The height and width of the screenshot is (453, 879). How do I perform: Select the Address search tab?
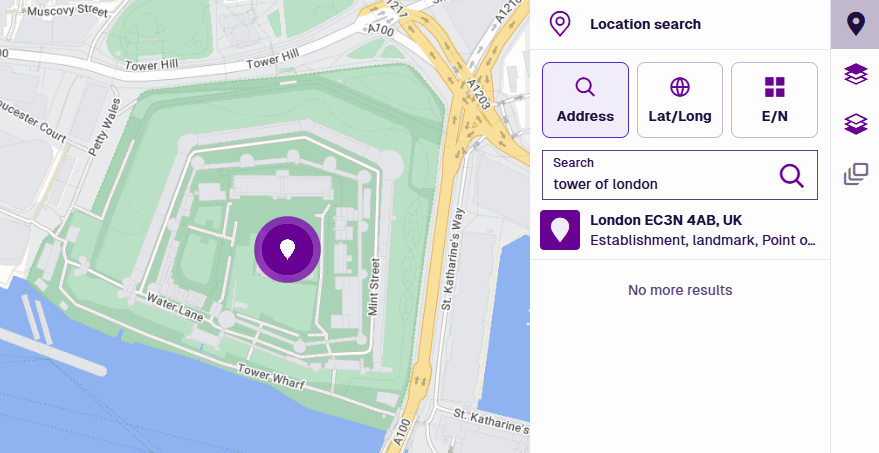pos(585,100)
